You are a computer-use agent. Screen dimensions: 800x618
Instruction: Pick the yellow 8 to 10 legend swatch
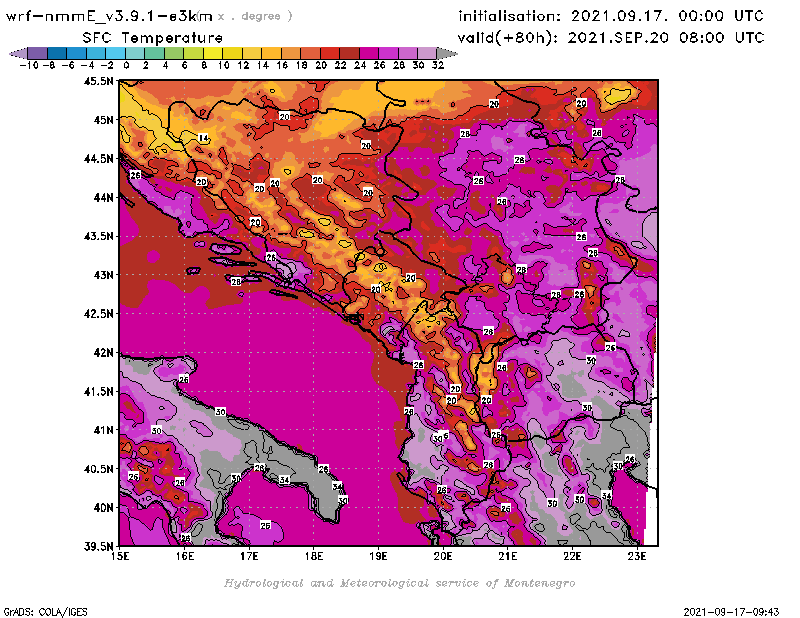(x=213, y=53)
